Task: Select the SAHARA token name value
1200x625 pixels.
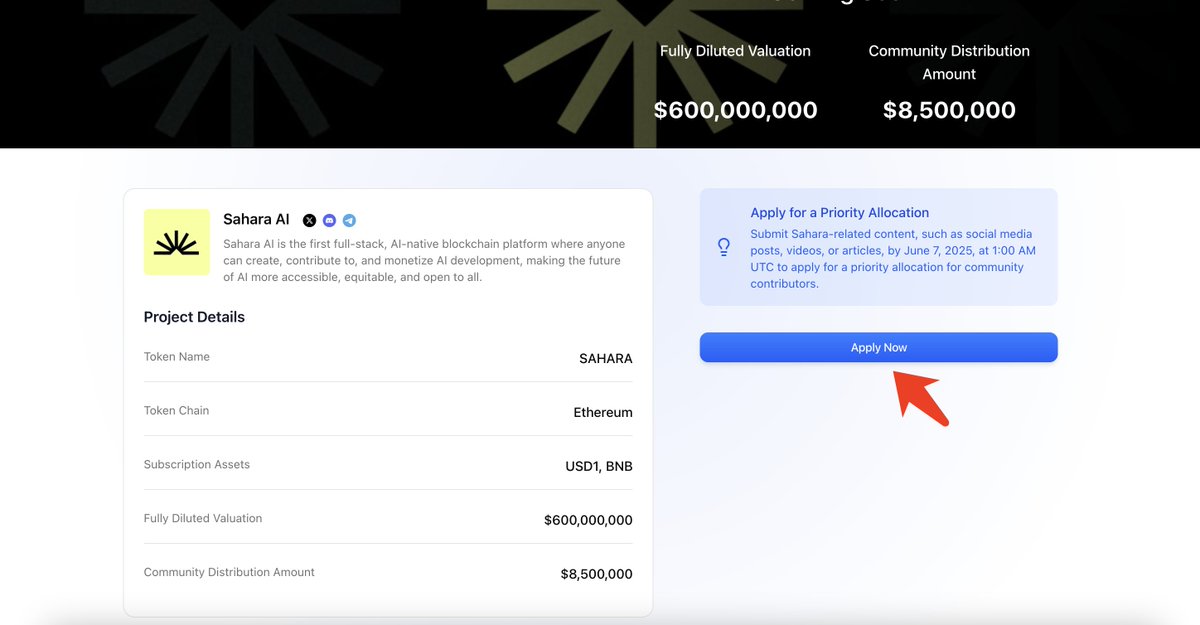Action: (606, 358)
